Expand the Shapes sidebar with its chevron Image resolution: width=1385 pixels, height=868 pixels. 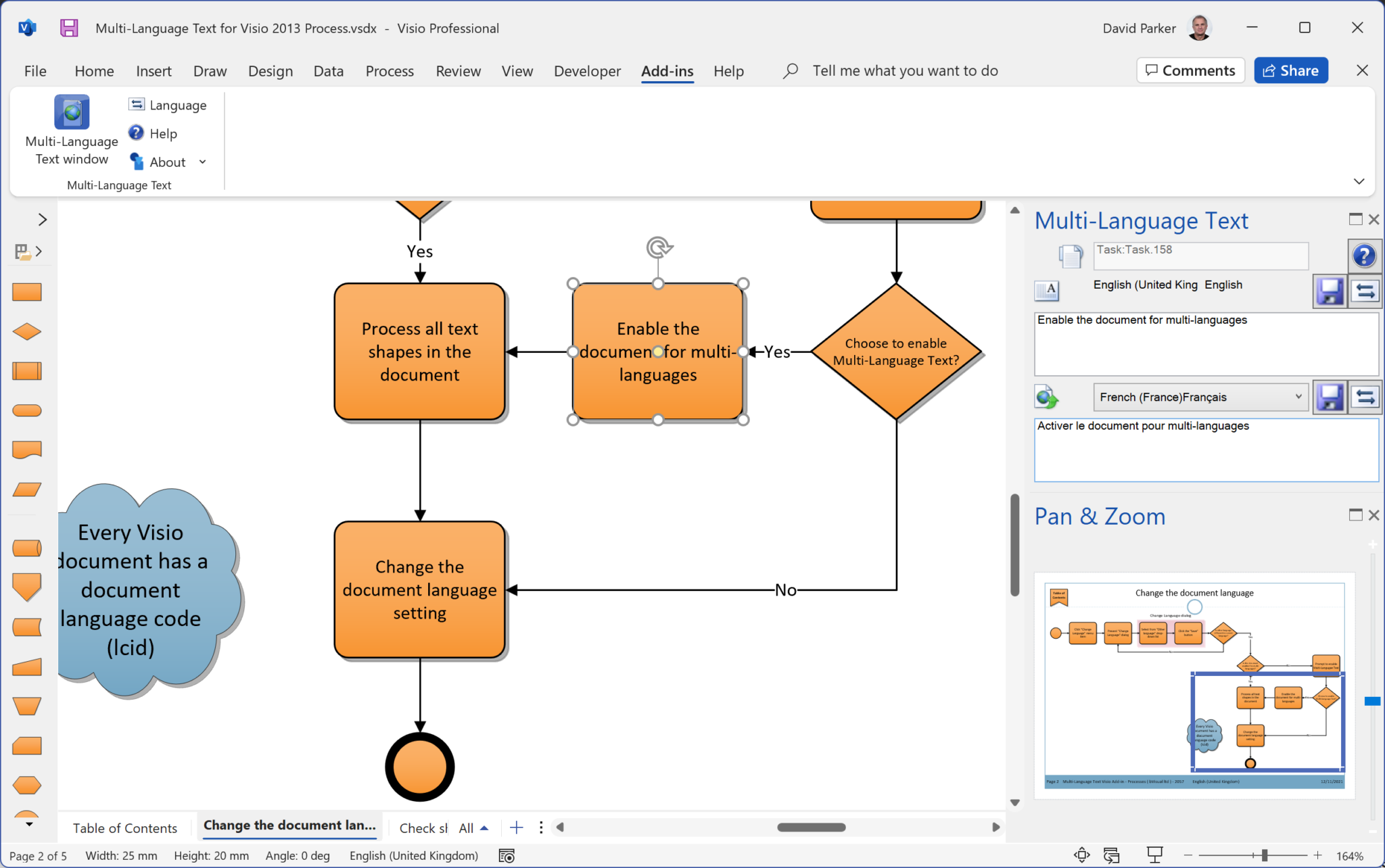click(43, 219)
